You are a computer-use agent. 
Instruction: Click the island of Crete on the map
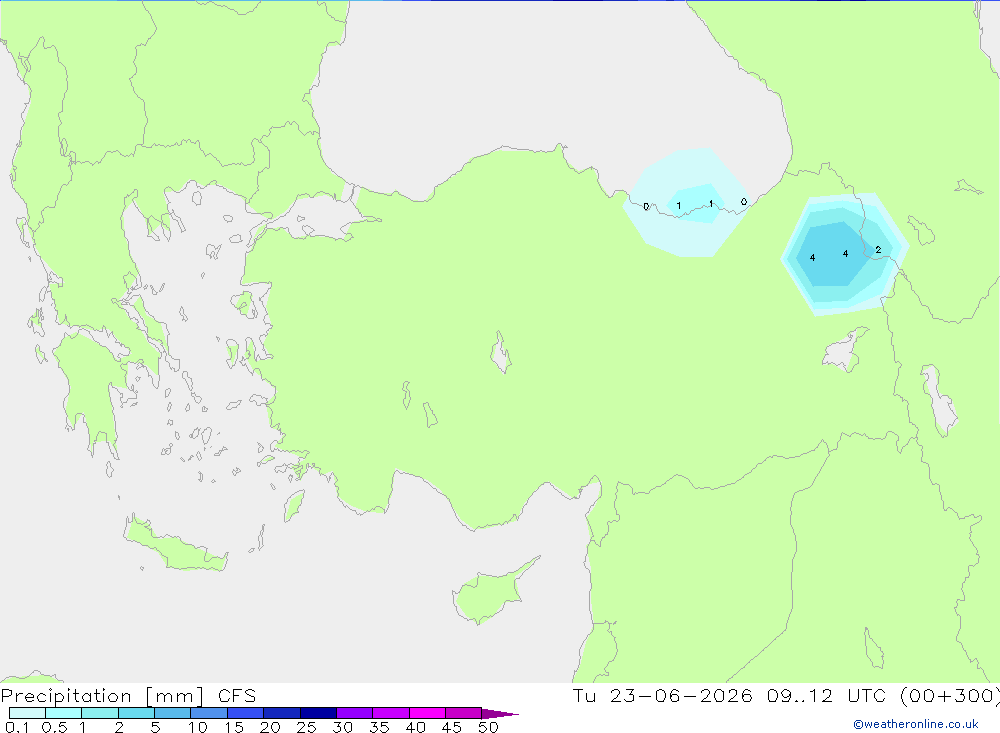(x=175, y=546)
